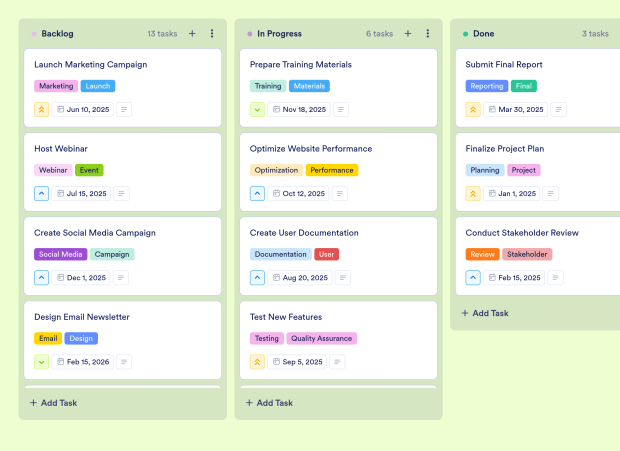Click priority icon on Launch Marketing Campaign
The width and height of the screenshot is (620, 451).
[42, 109]
